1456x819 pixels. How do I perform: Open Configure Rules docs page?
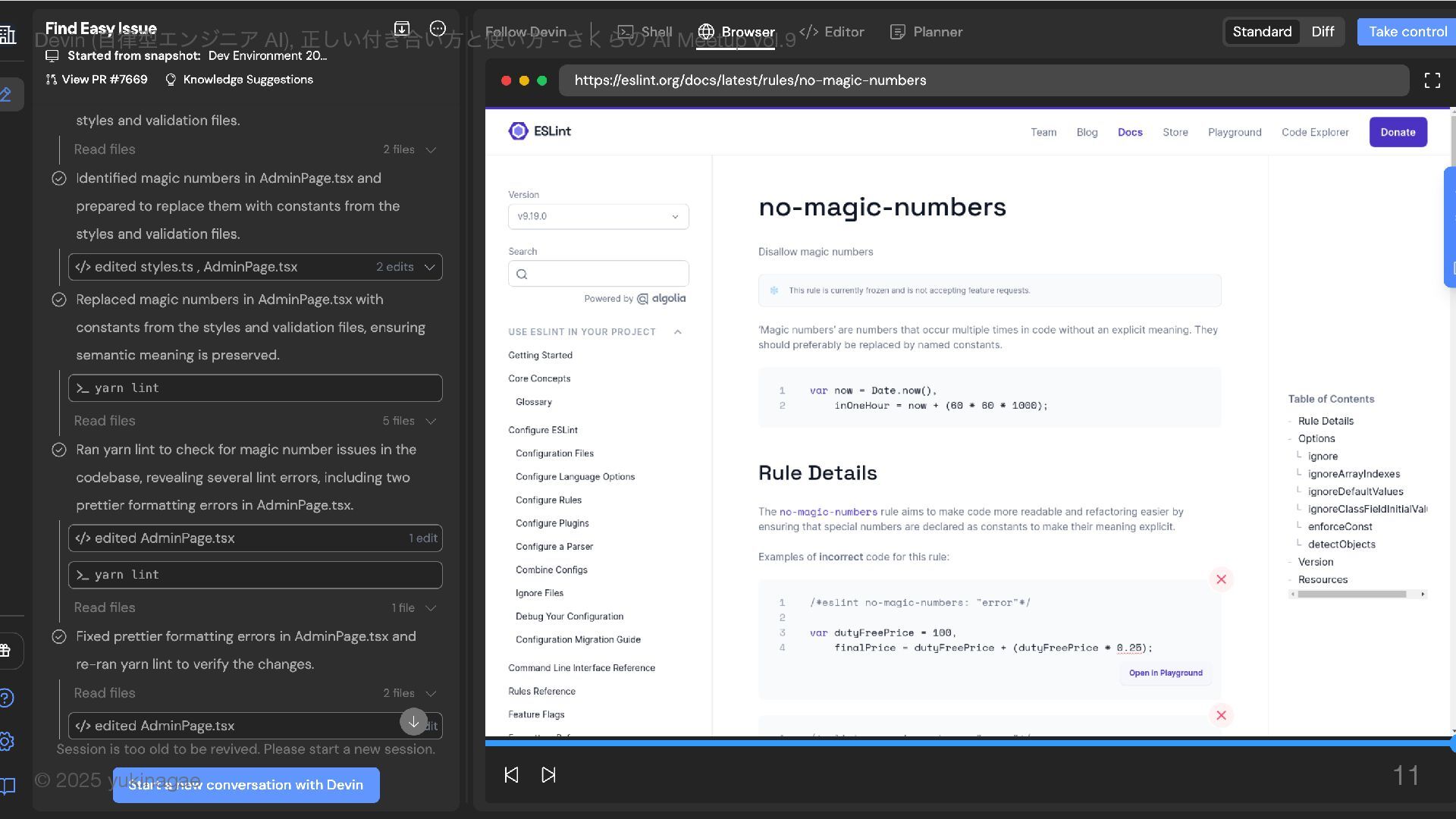(x=548, y=500)
